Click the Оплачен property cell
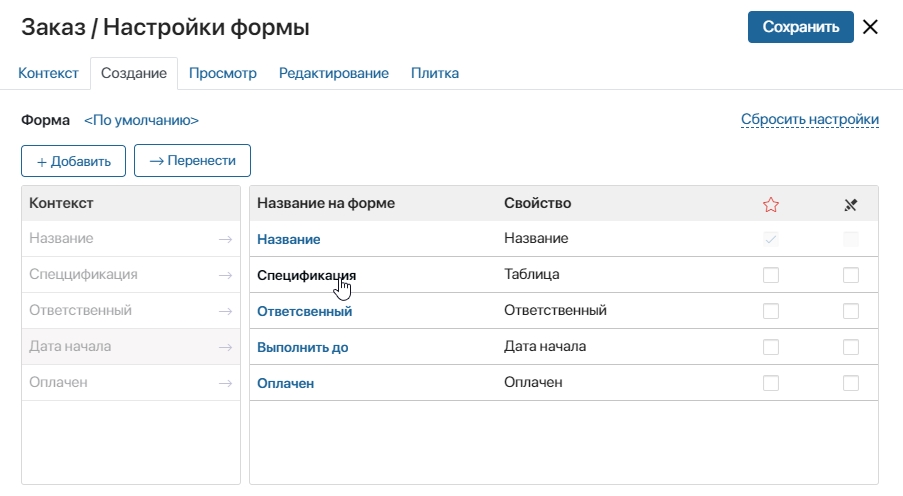903x496 pixels. click(533, 382)
